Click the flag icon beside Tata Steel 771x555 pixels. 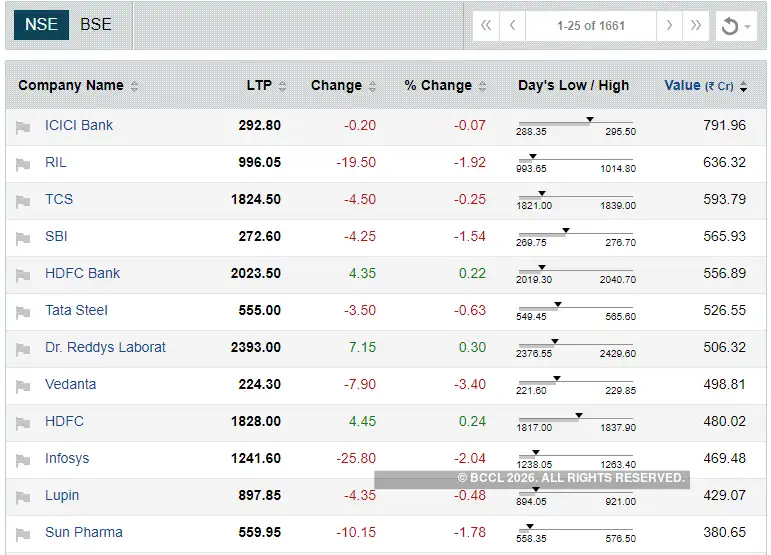click(x=23, y=312)
